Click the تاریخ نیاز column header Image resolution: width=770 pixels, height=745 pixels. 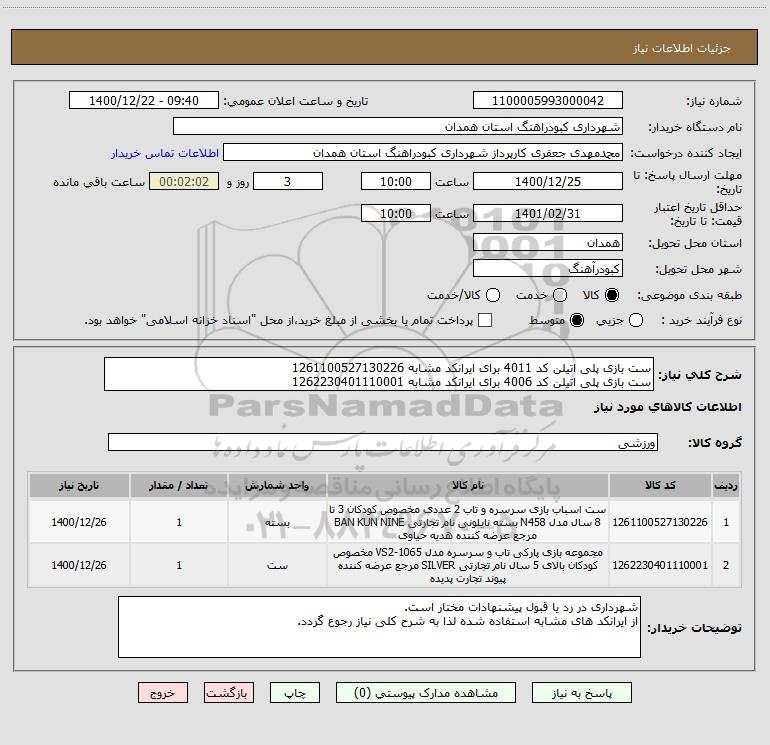click(79, 485)
